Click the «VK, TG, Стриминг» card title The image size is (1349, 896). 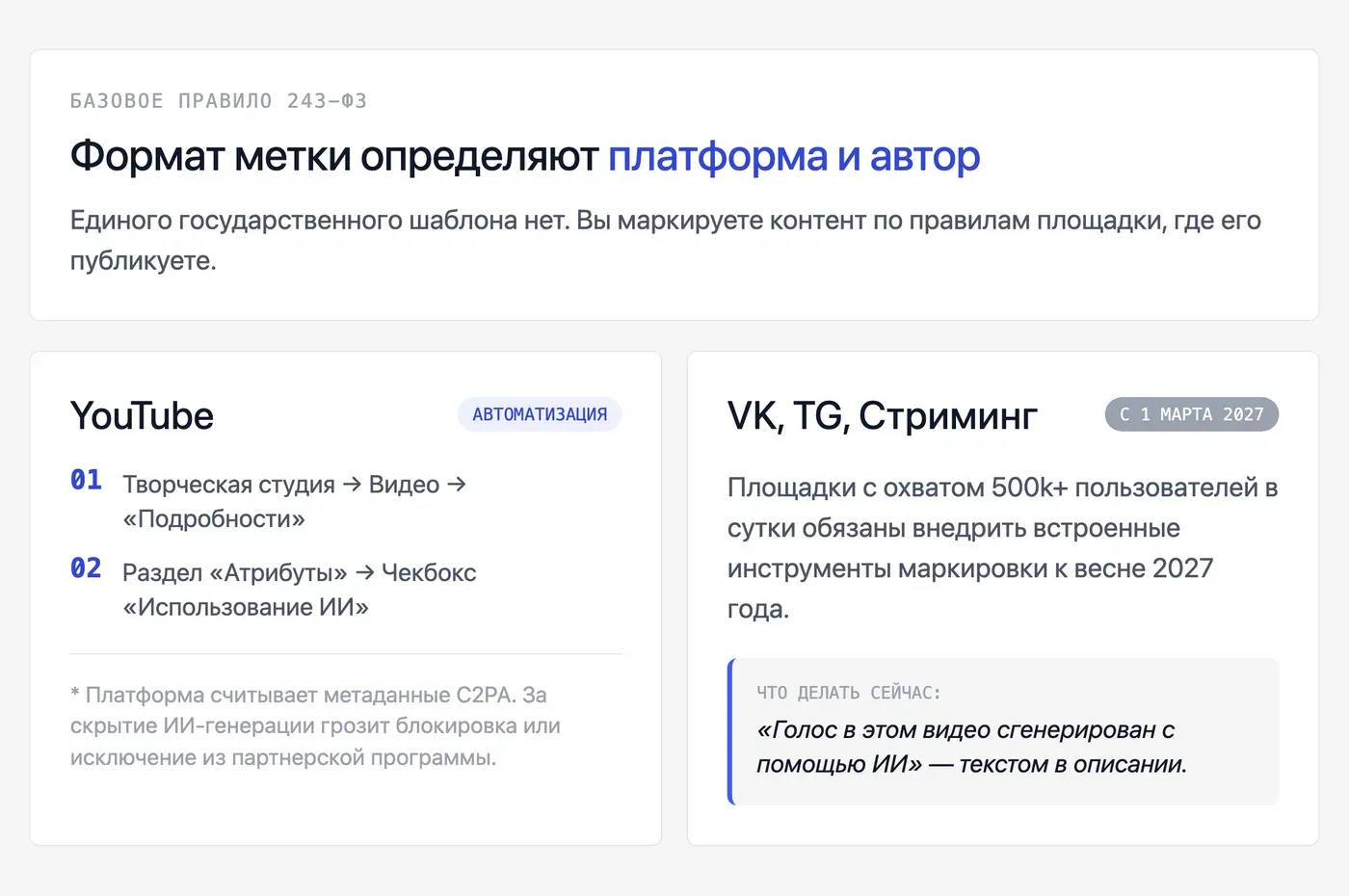tap(883, 416)
